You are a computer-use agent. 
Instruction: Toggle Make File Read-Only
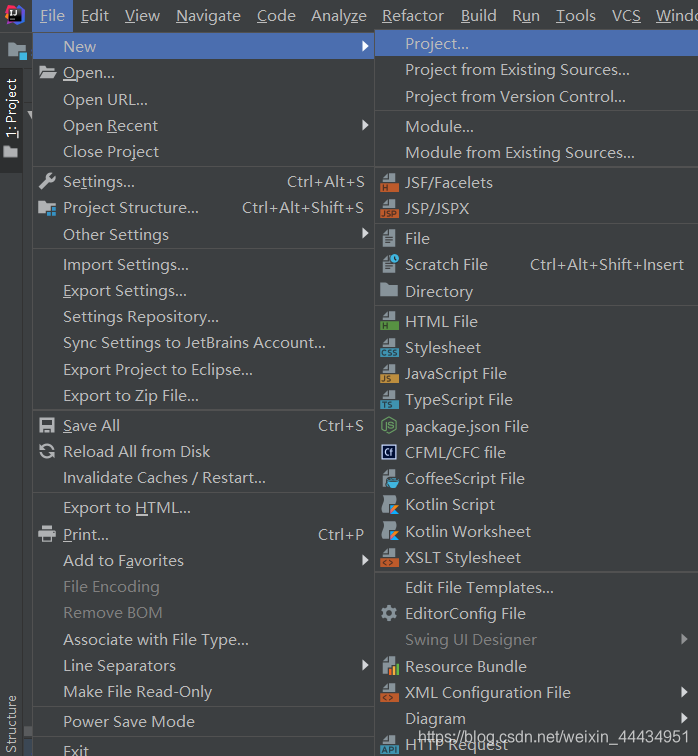tap(203, 691)
